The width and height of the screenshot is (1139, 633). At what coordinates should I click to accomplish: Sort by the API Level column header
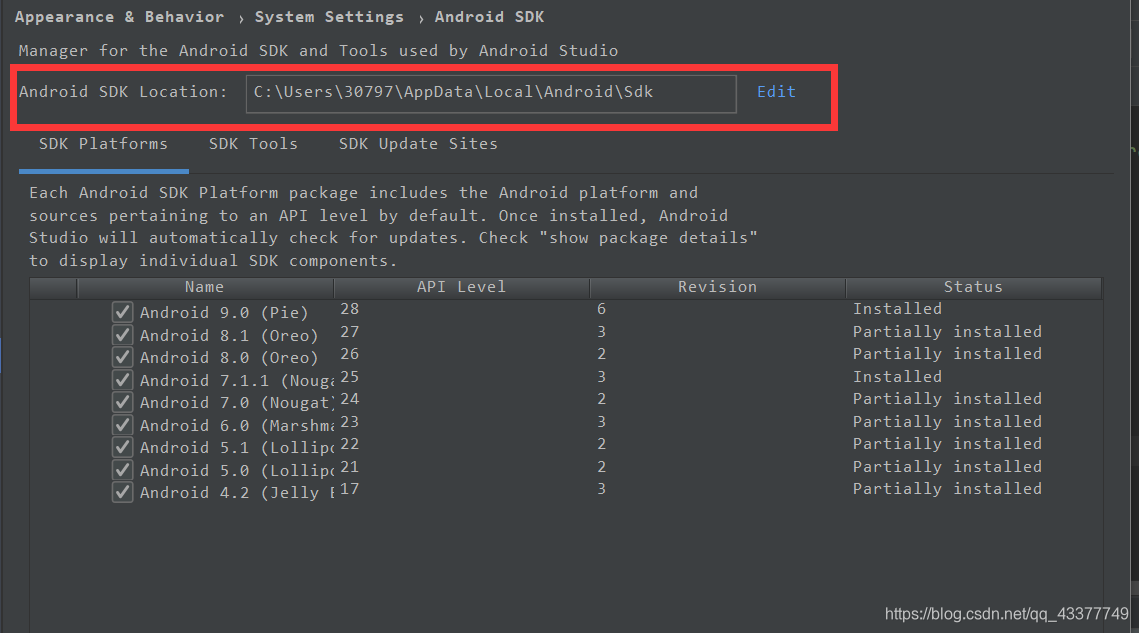[461, 287]
